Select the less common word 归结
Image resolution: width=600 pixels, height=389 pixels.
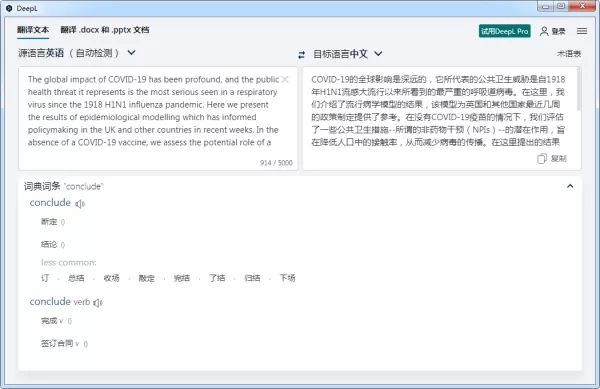[252, 278]
